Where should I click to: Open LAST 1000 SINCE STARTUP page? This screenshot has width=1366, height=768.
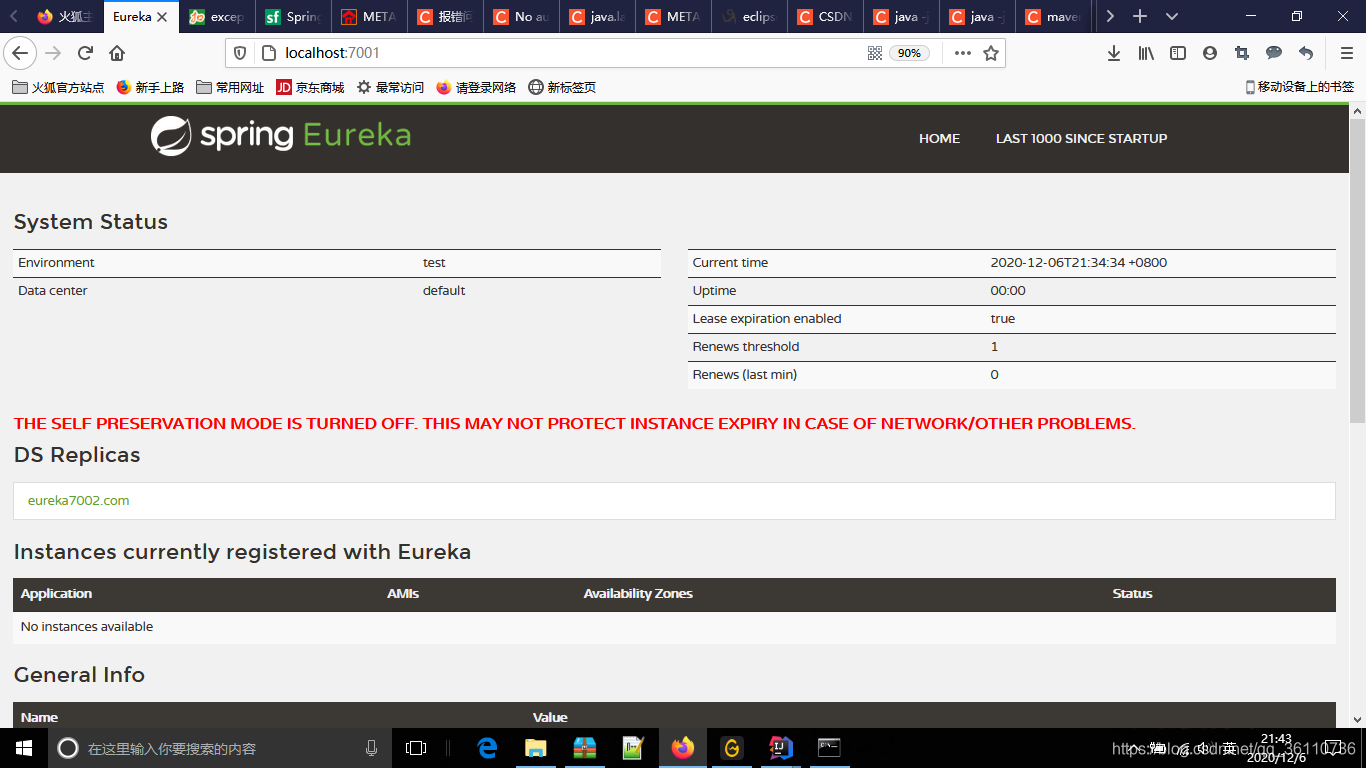(x=1081, y=138)
